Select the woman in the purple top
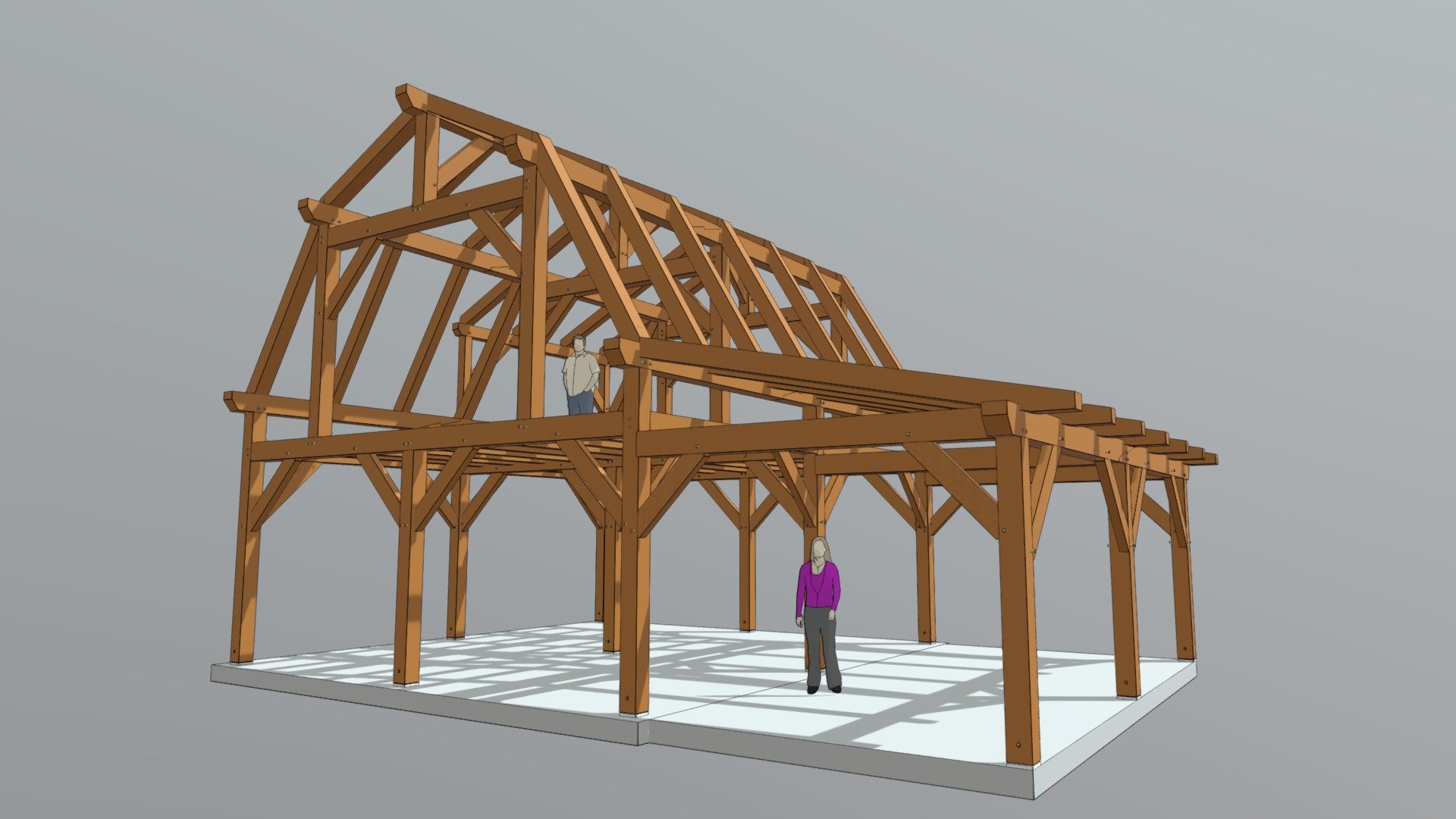 [819, 615]
